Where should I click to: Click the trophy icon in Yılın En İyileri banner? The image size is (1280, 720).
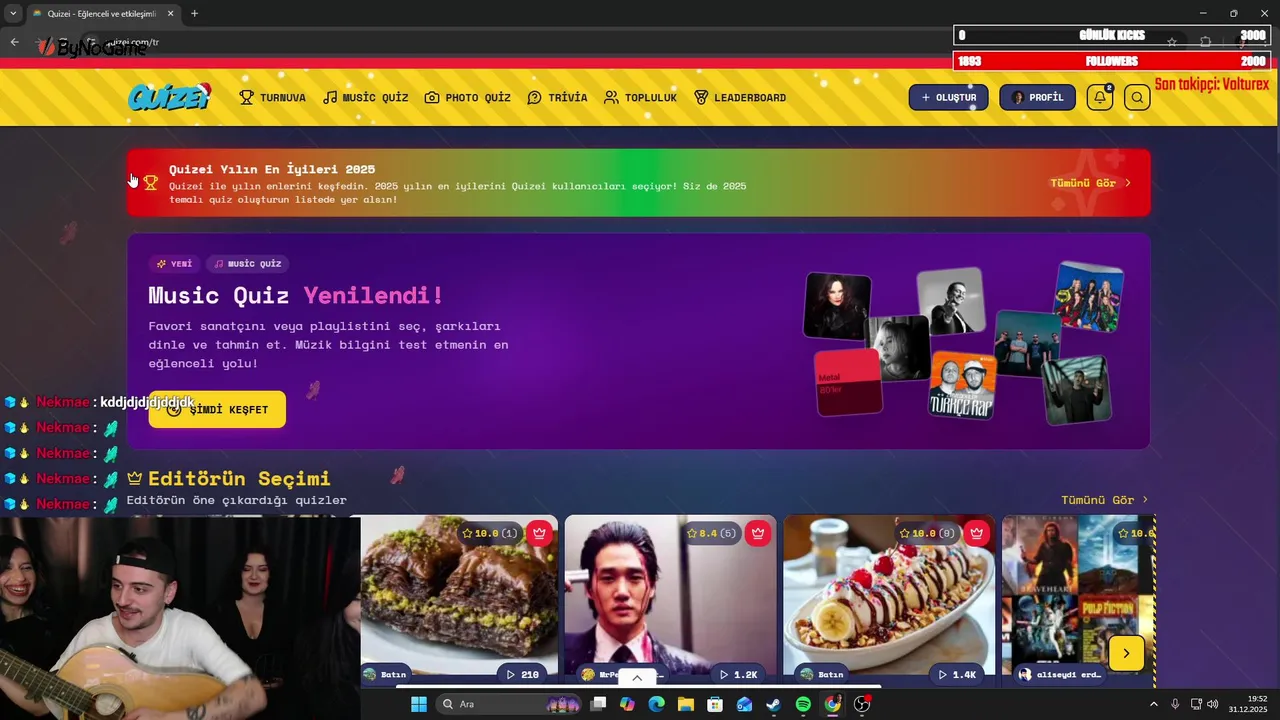point(151,183)
